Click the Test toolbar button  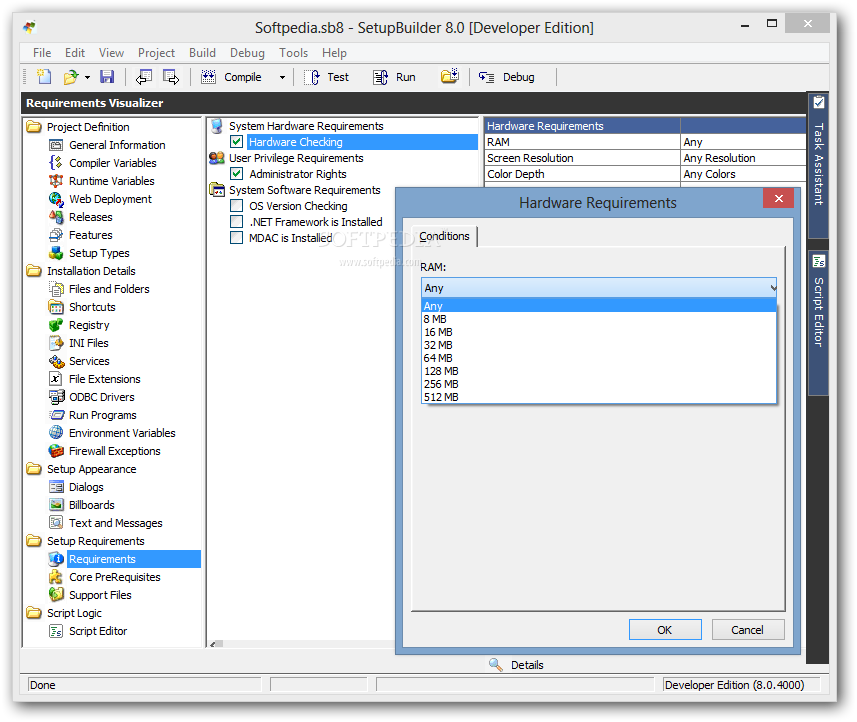tap(327, 77)
